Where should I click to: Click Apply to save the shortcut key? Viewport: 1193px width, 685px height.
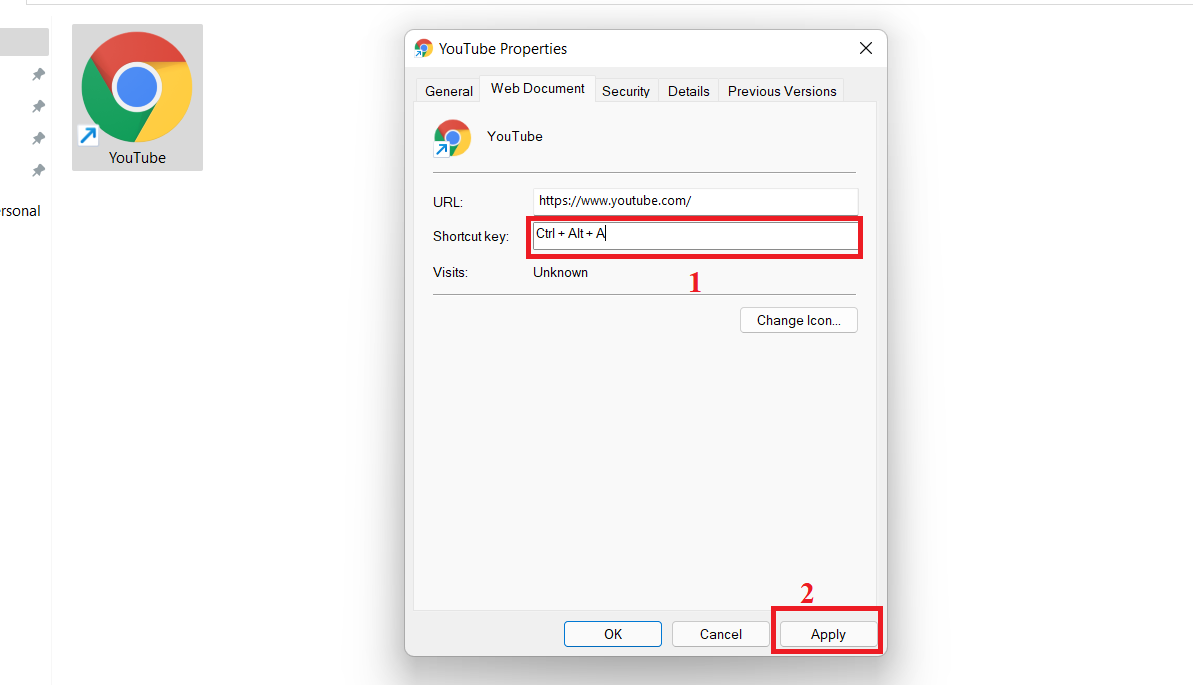827,634
